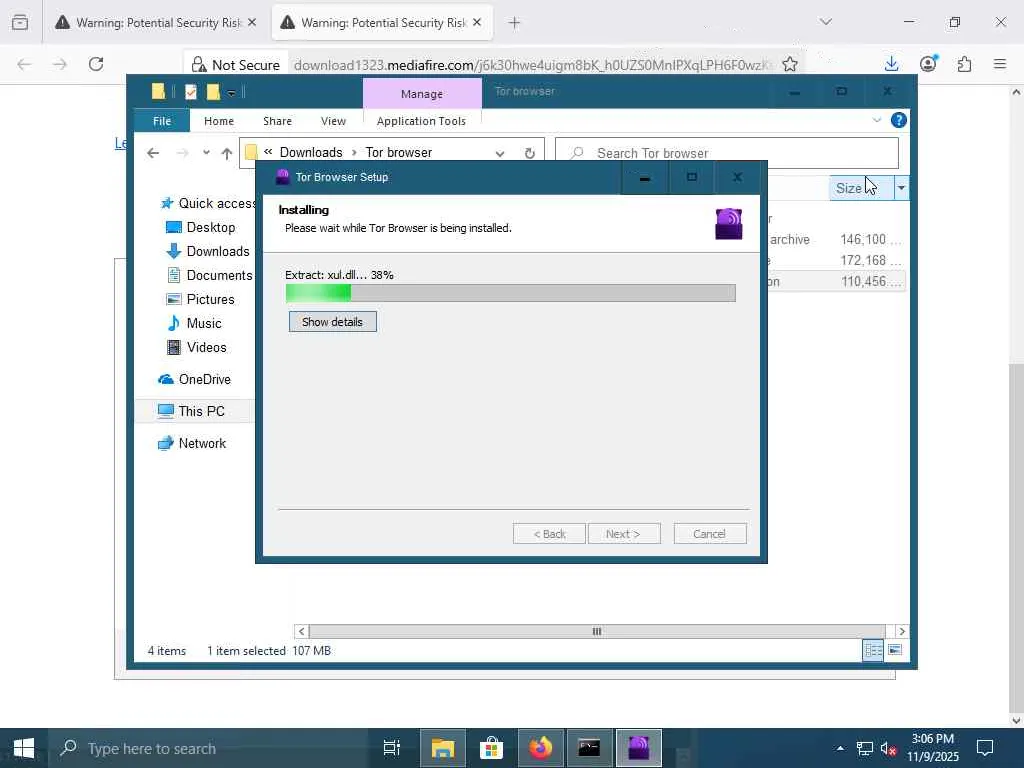Click the mediafire URL address field
1024x768 pixels.
(532, 65)
